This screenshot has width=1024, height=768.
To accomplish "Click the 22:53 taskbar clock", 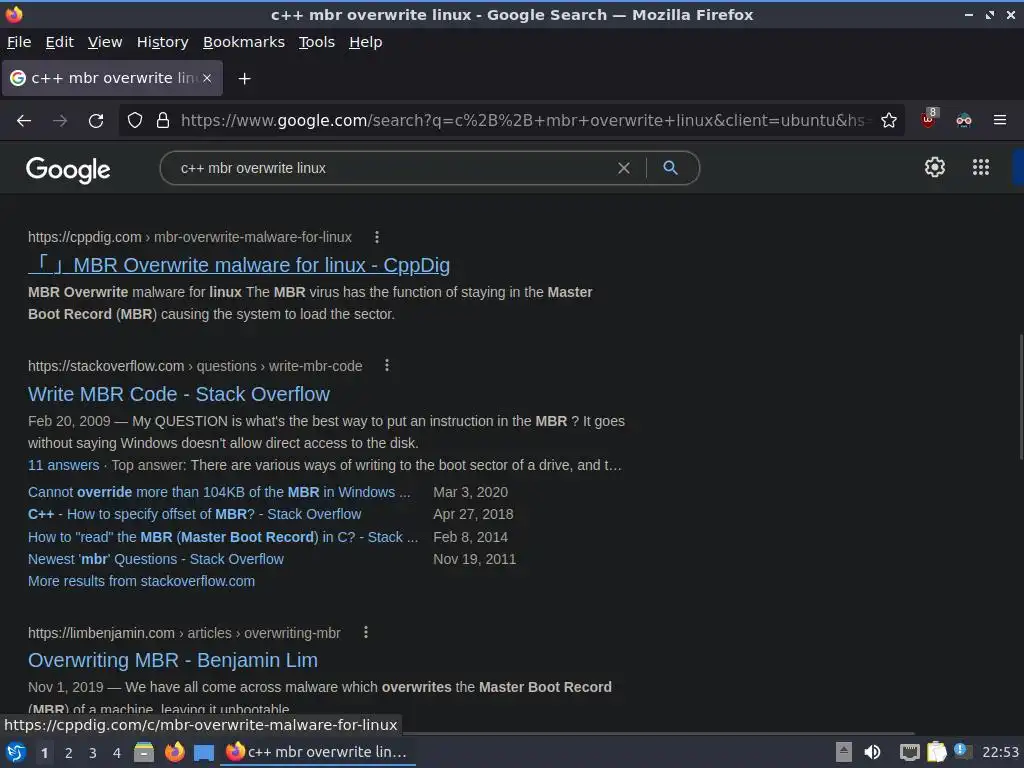I will 1000,752.
